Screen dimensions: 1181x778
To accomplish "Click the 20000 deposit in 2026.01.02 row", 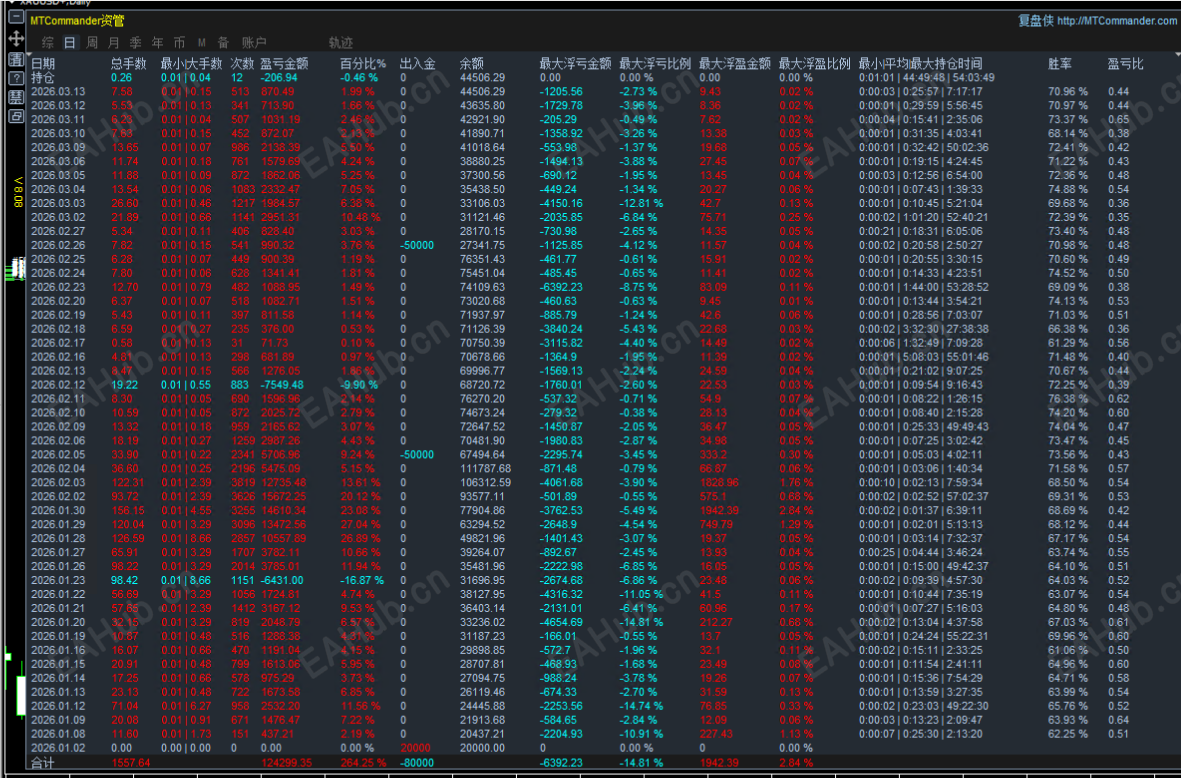I will tap(416, 748).
